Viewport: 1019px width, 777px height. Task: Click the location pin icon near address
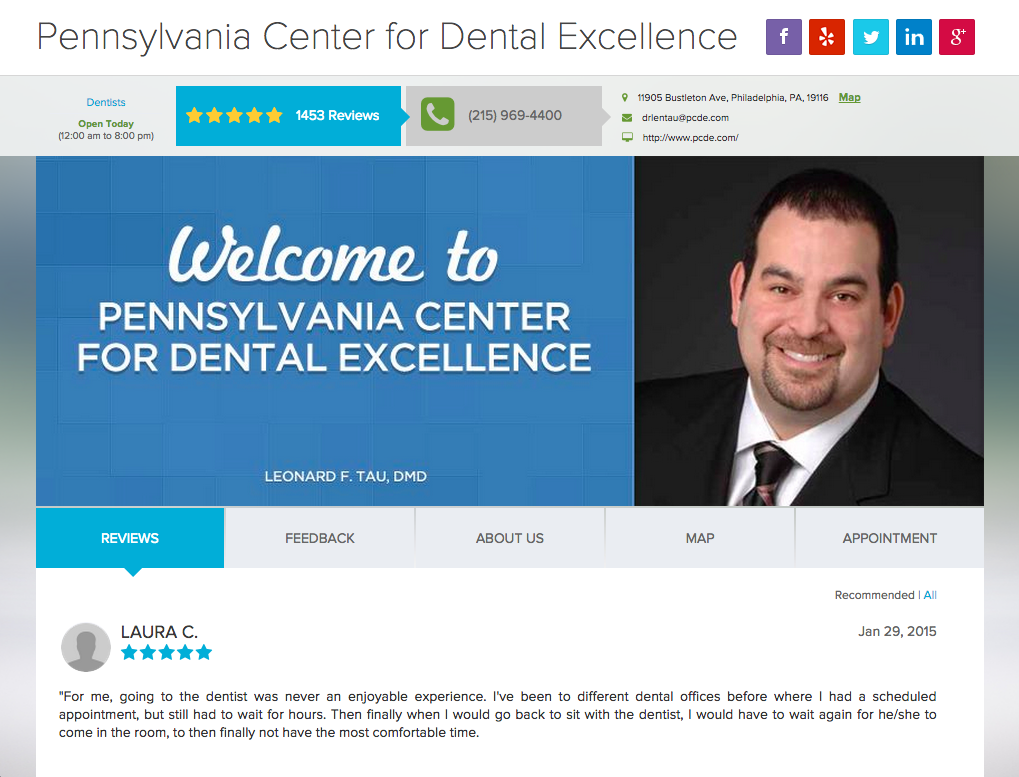625,97
